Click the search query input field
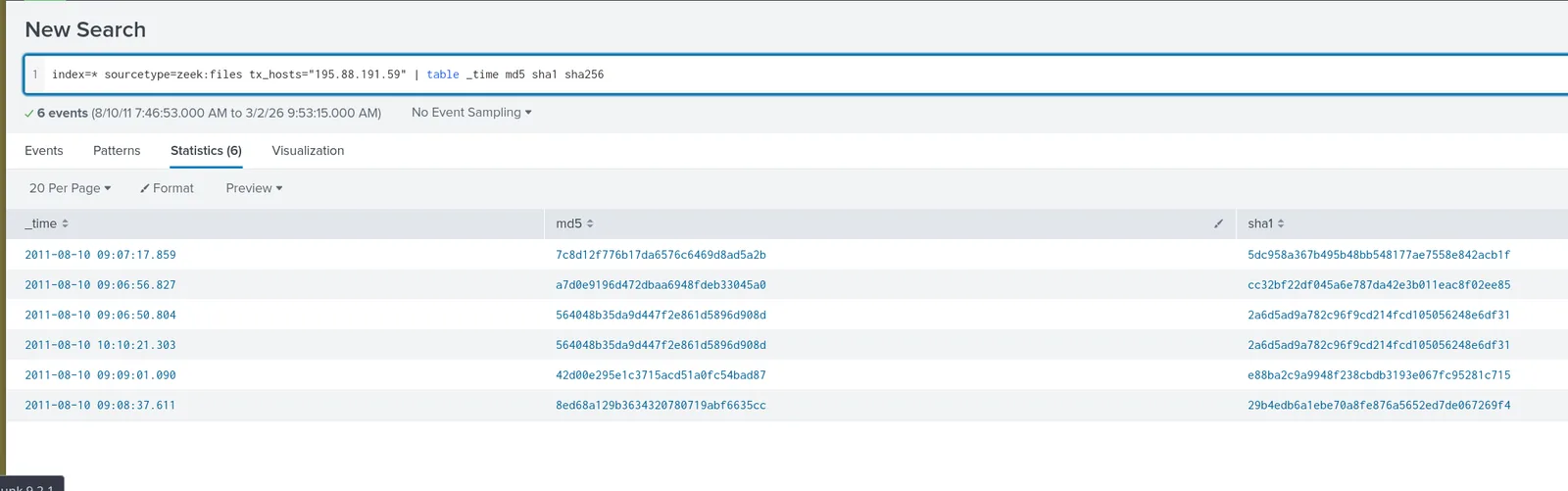Image resolution: width=1568 pixels, height=491 pixels. click(796, 74)
